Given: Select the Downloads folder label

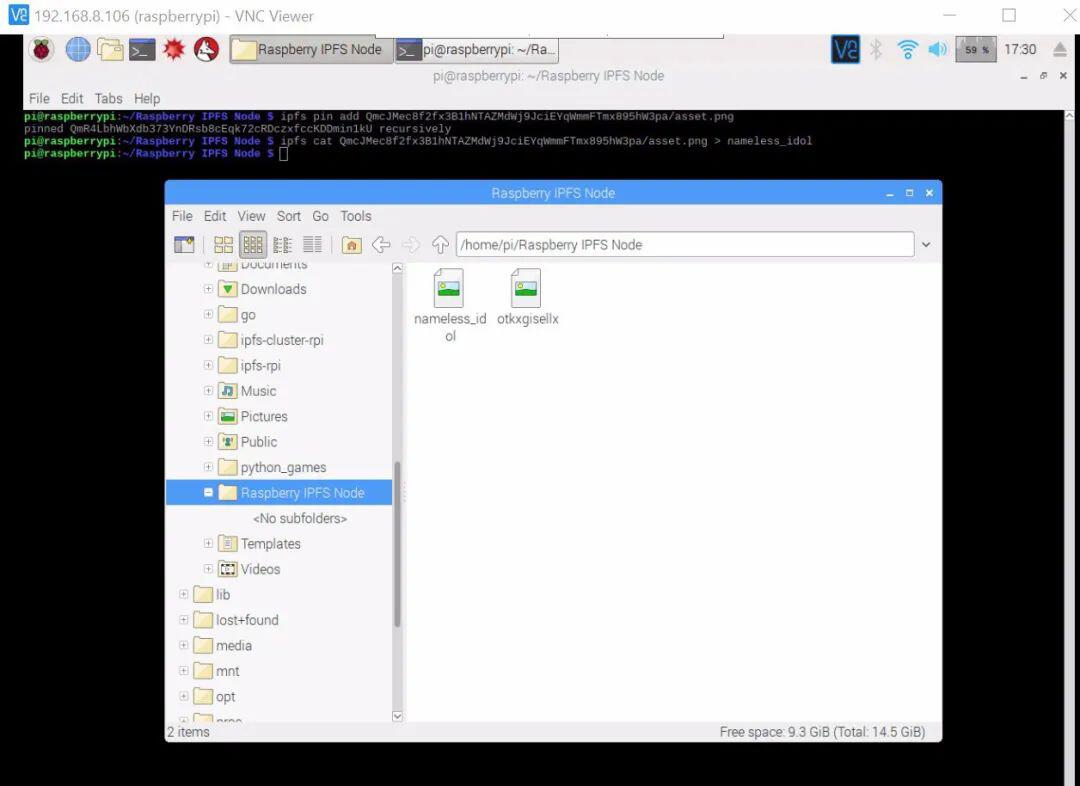Looking at the screenshot, I should 273,289.
